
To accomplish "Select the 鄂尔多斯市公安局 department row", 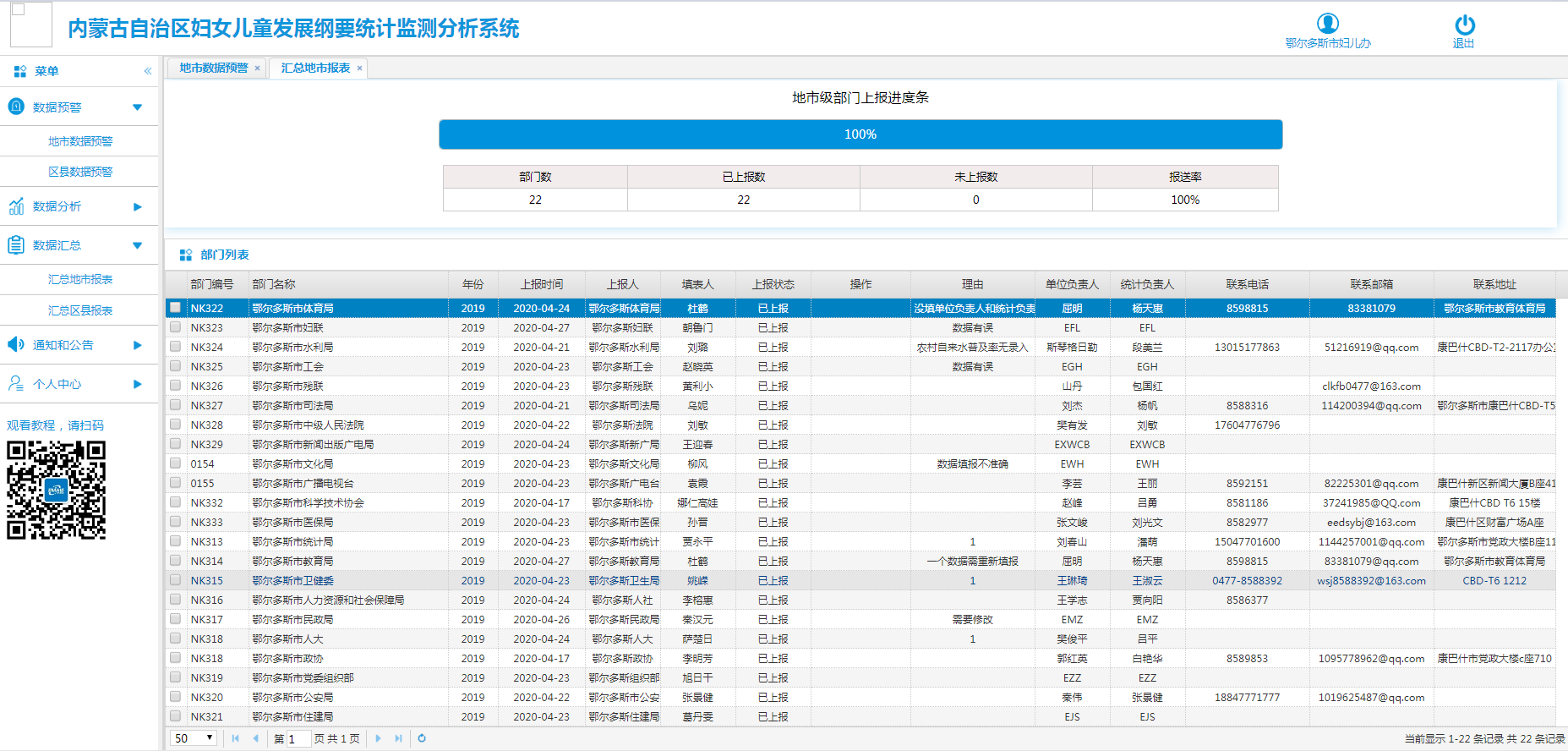I will 860,697.
